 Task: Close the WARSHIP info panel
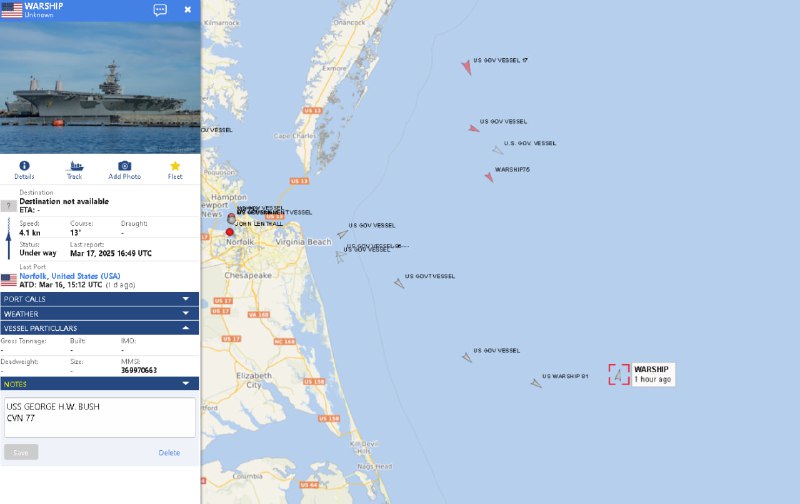pyautogui.click(x=188, y=10)
